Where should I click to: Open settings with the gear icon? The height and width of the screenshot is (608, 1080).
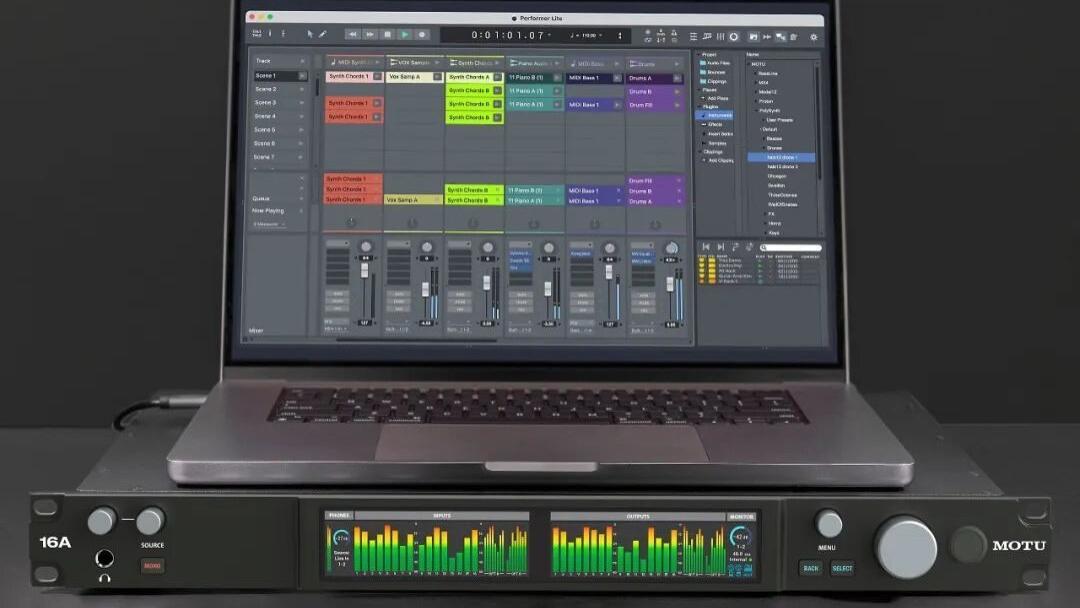click(x=813, y=36)
